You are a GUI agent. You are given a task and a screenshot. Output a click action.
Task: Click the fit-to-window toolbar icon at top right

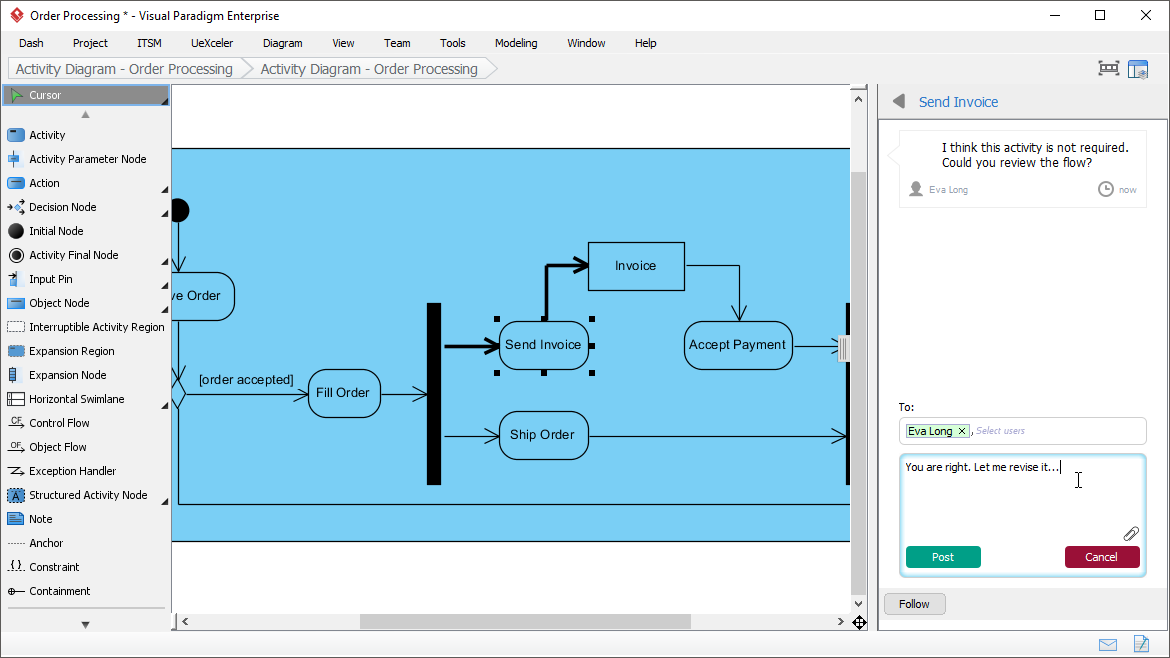(x=1109, y=69)
